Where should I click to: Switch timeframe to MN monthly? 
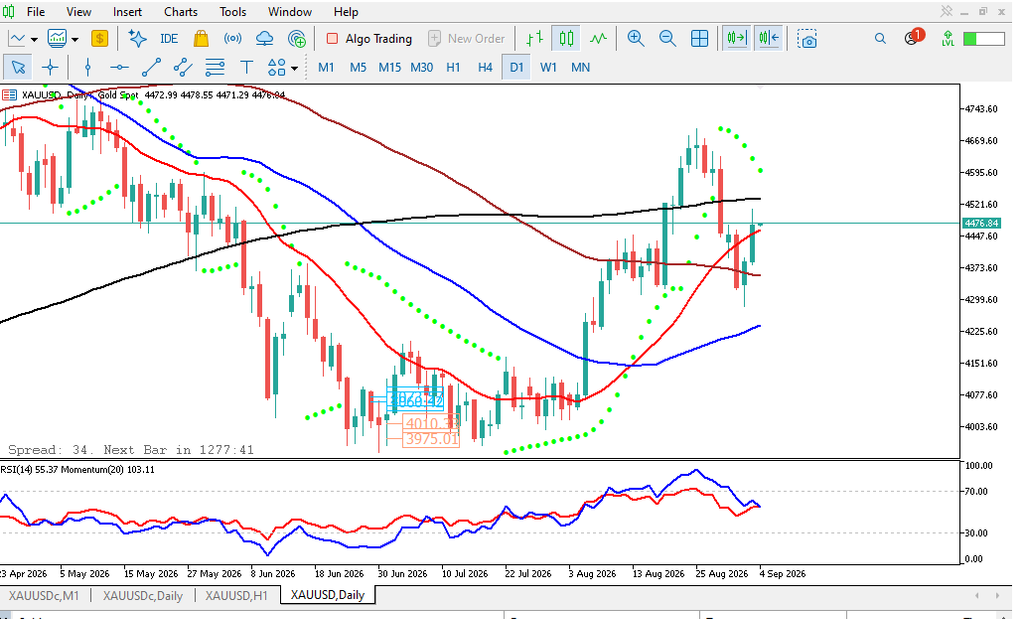point(581,67)
